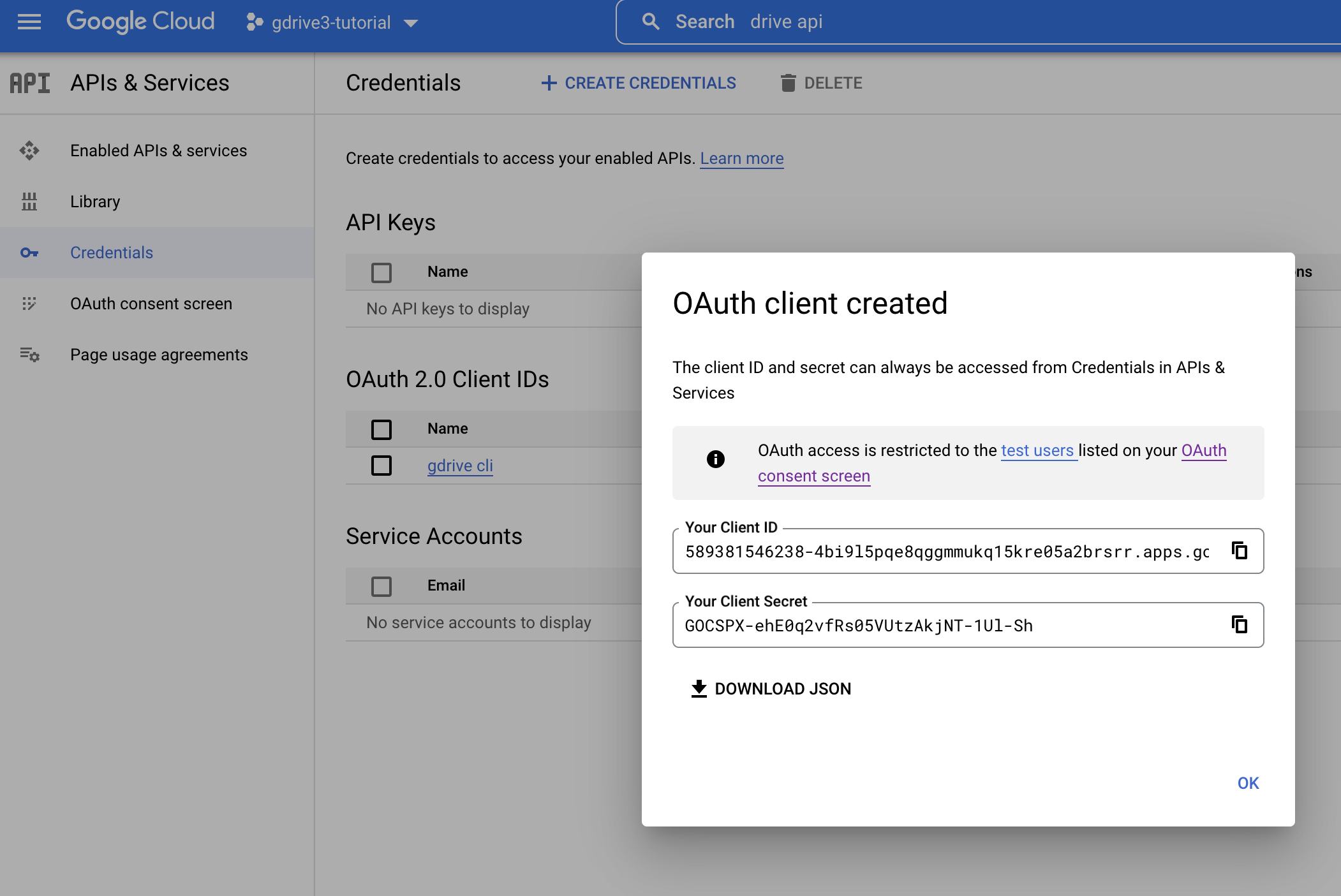Click CREATE CREDENTIALS button
Viewport: 1341px width, 896px height.
[638, 83]
